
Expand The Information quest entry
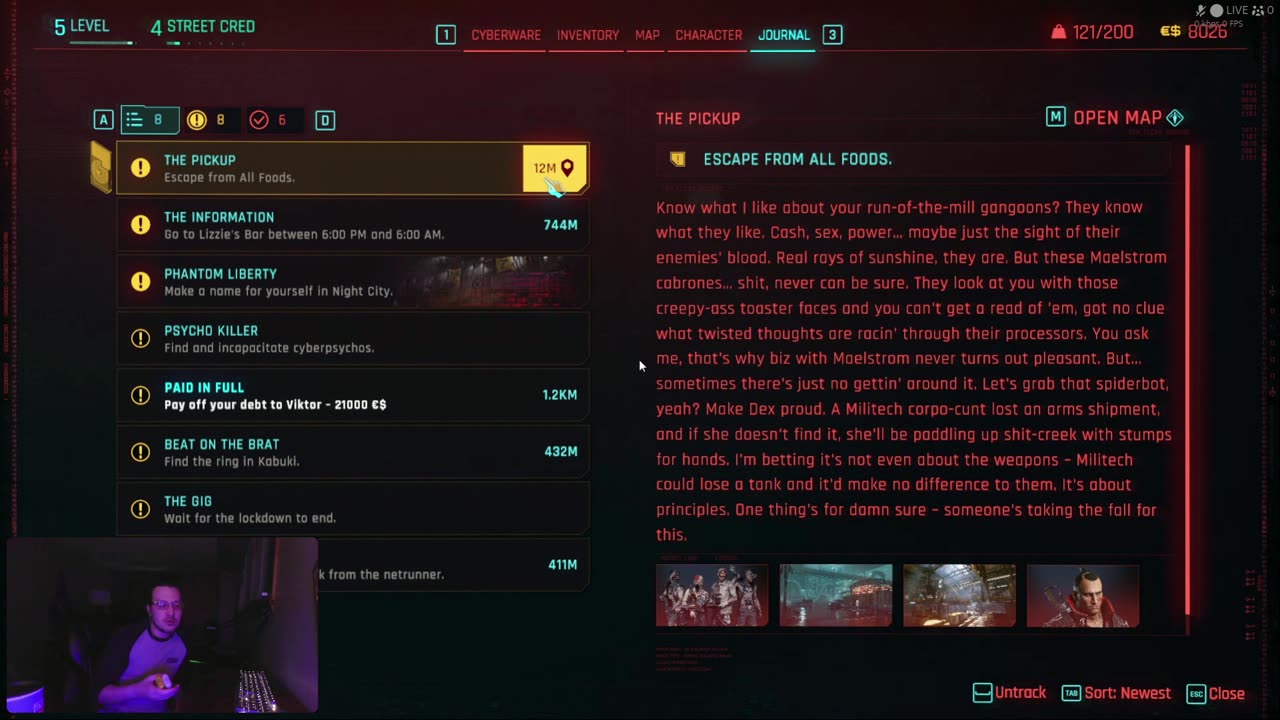(x=352, y=225)
